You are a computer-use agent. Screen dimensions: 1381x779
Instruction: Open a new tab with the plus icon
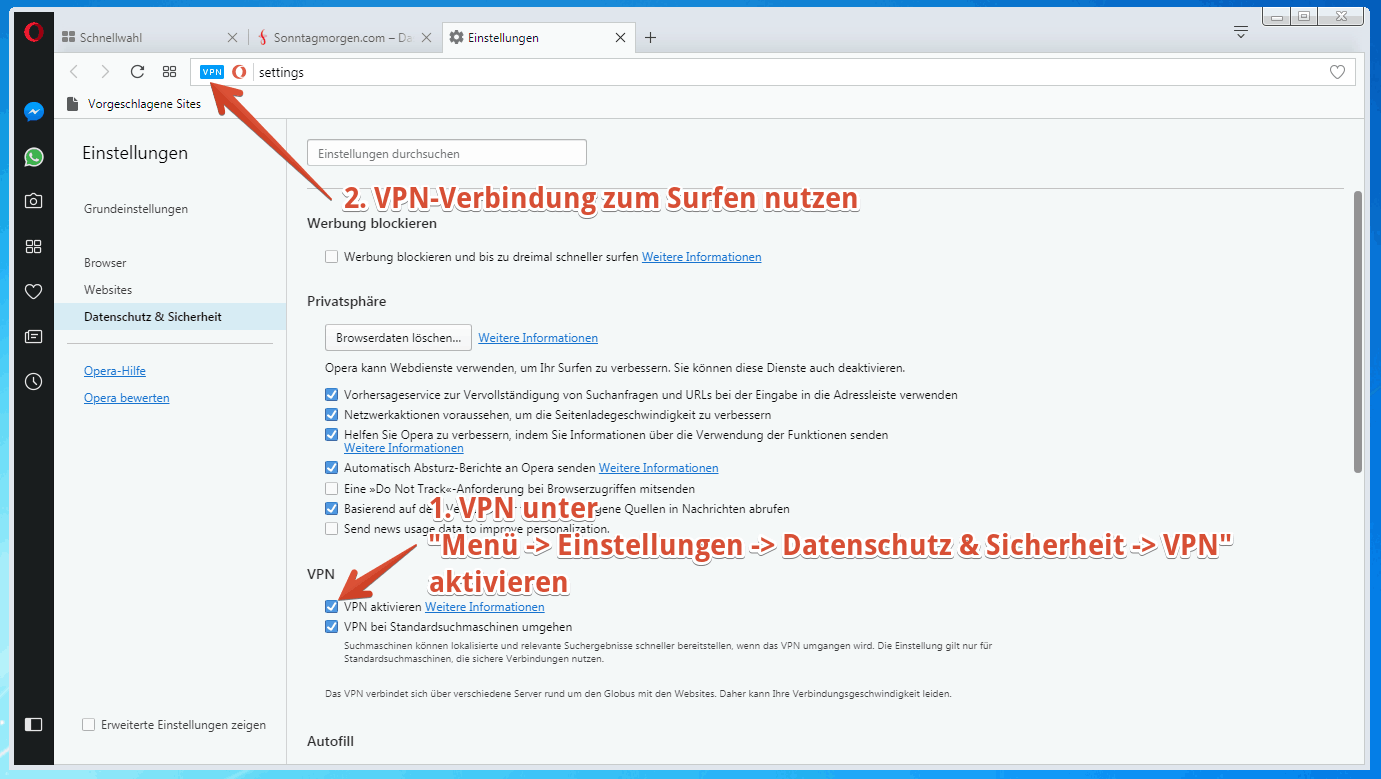[x=650, y=38]
